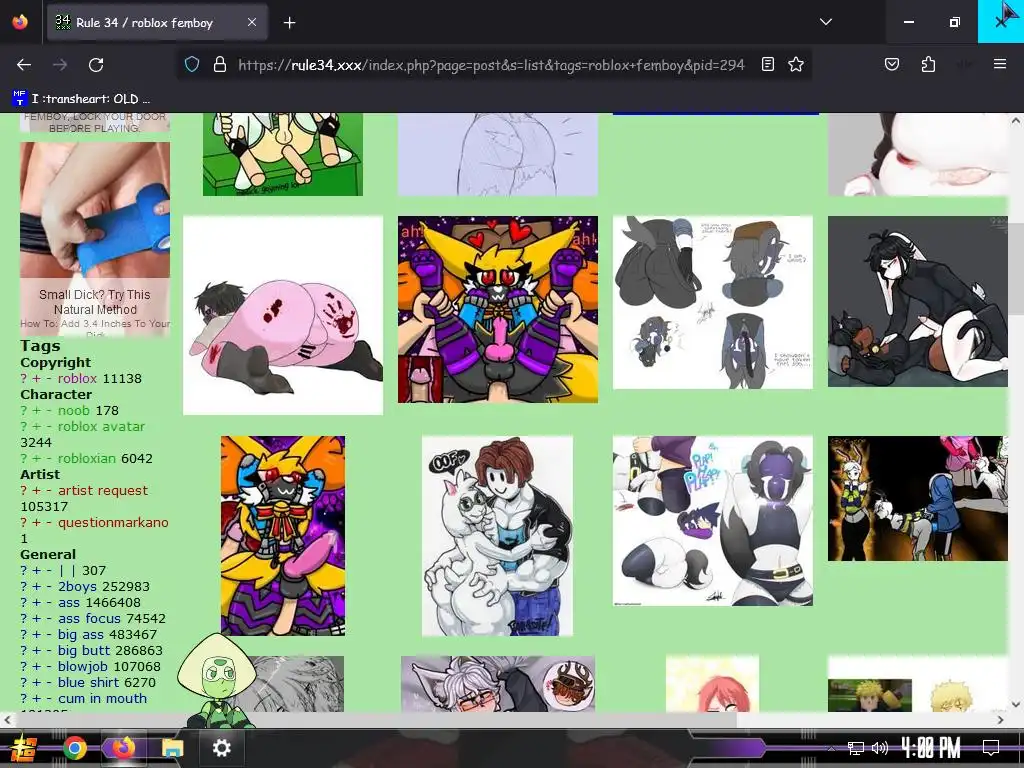This screenshot has width=1024, height=768.
Task: Open the network icon in system tray
Action: [x=856, y=748]
